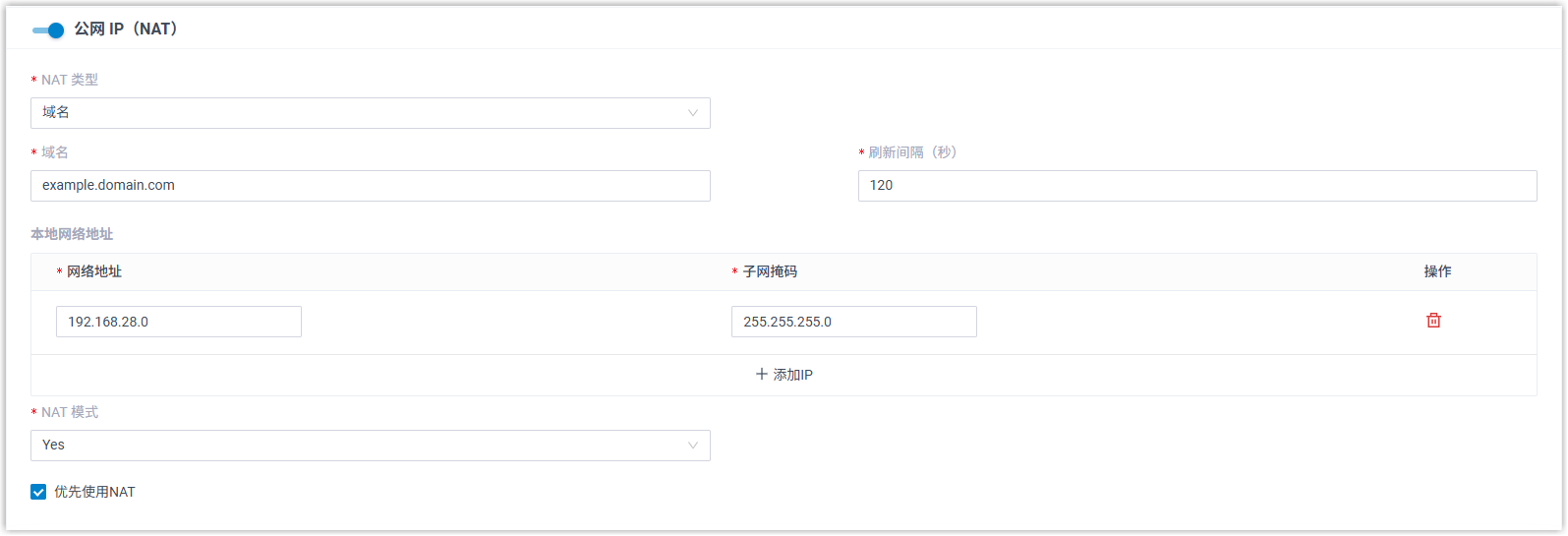Screen dimensions: 1568x536
Task: Click the 优先使用NAT label text
Action: click(x=94, y=492)
